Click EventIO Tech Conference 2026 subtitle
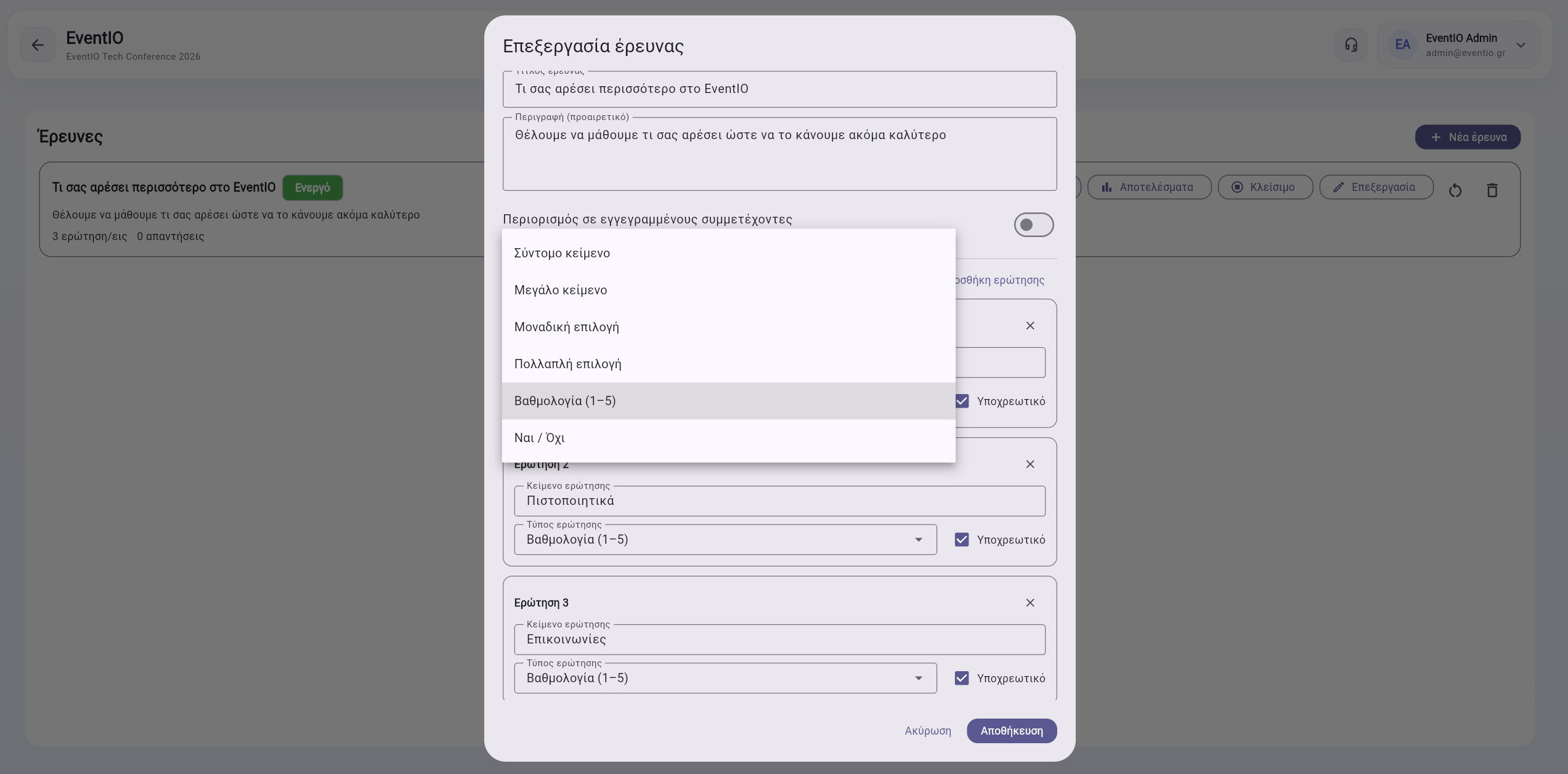Image resolution: width=1568 pixels, height=774 pixels. point(133,57)
